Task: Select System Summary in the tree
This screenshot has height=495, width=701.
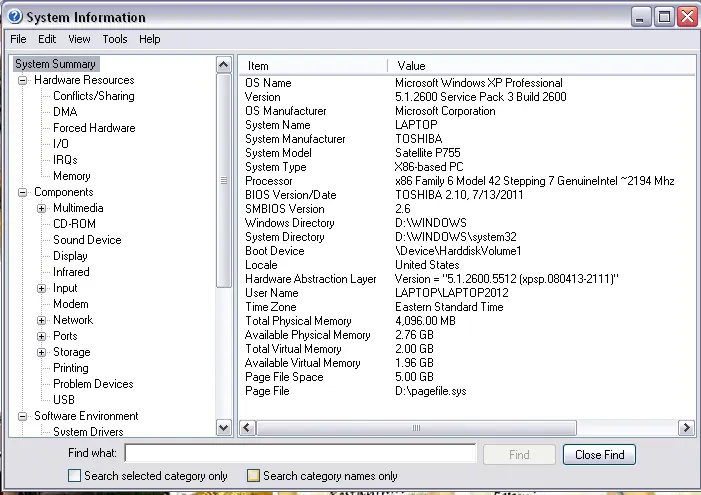Action: click(x=56, y=64)
